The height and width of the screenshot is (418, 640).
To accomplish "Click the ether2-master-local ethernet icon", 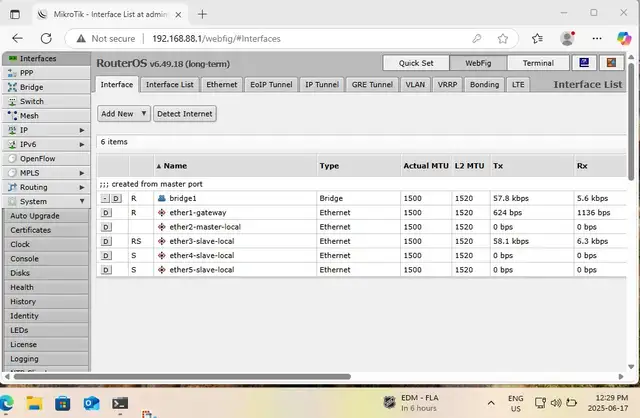I will [162, 227].
